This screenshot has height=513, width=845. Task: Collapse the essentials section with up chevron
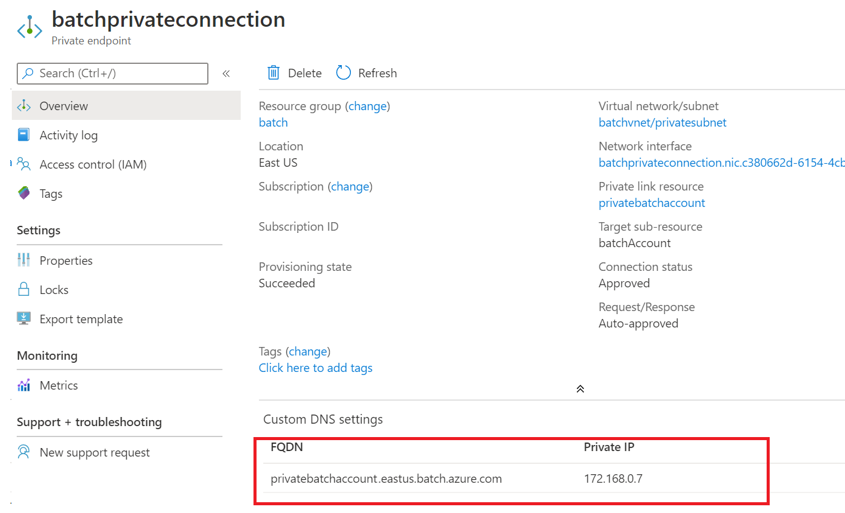coord(580,389)
